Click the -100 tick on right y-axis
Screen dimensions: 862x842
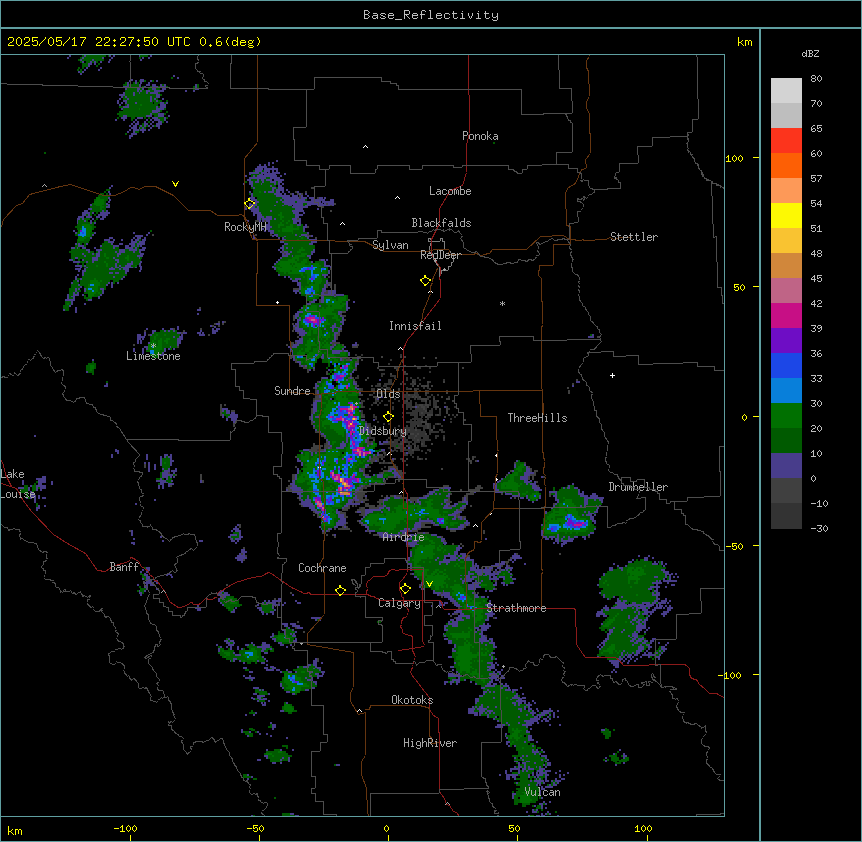731,675
